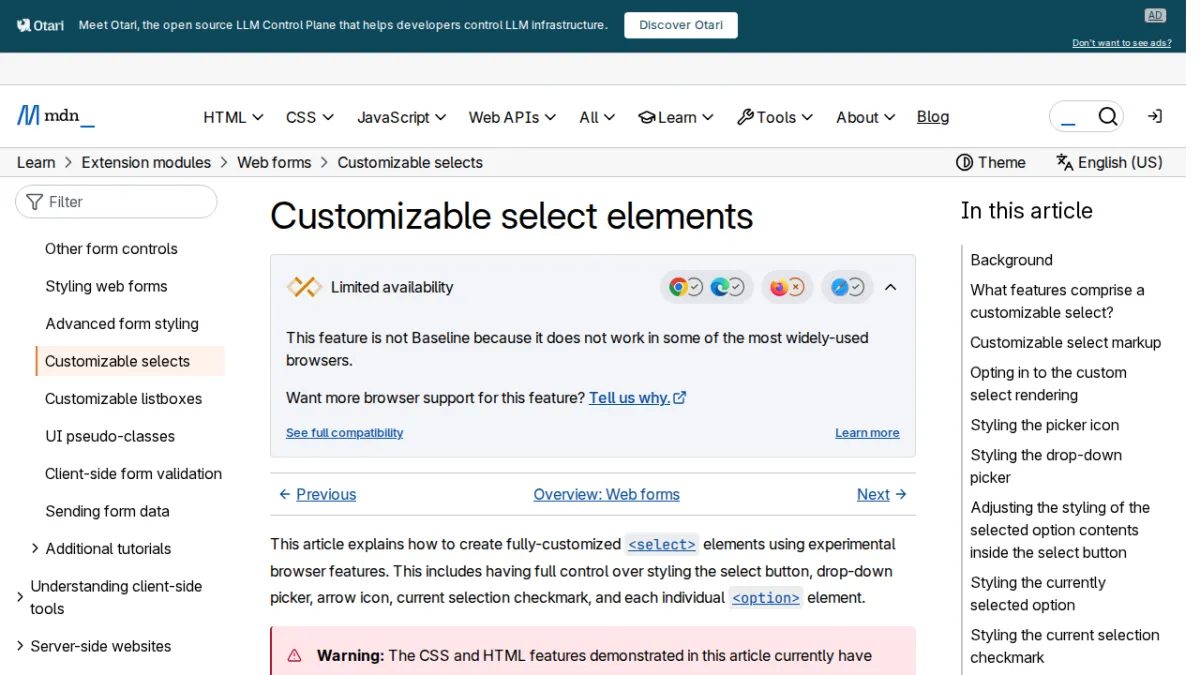Open the Web APIs dropdown menu

coord(512,117)
